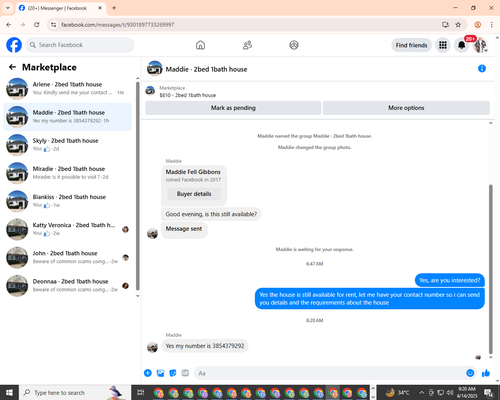Open More options for the listing
Image resolution: width=500 pixels, height=400 pixels.
click(x=406, y=108)
